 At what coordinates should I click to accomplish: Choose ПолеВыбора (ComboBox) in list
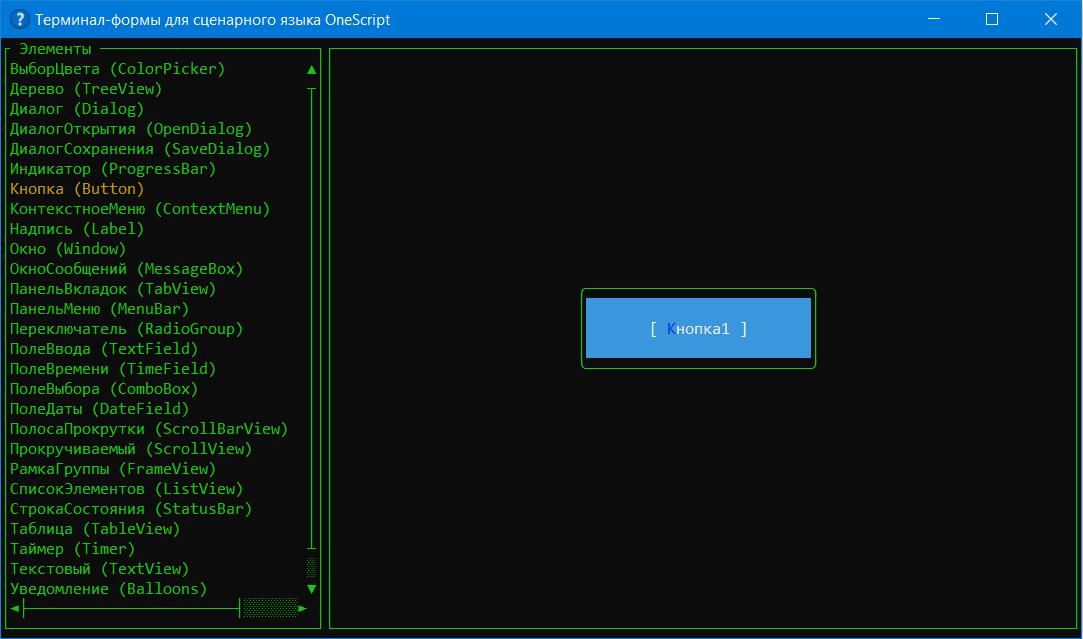click(103, 389)
